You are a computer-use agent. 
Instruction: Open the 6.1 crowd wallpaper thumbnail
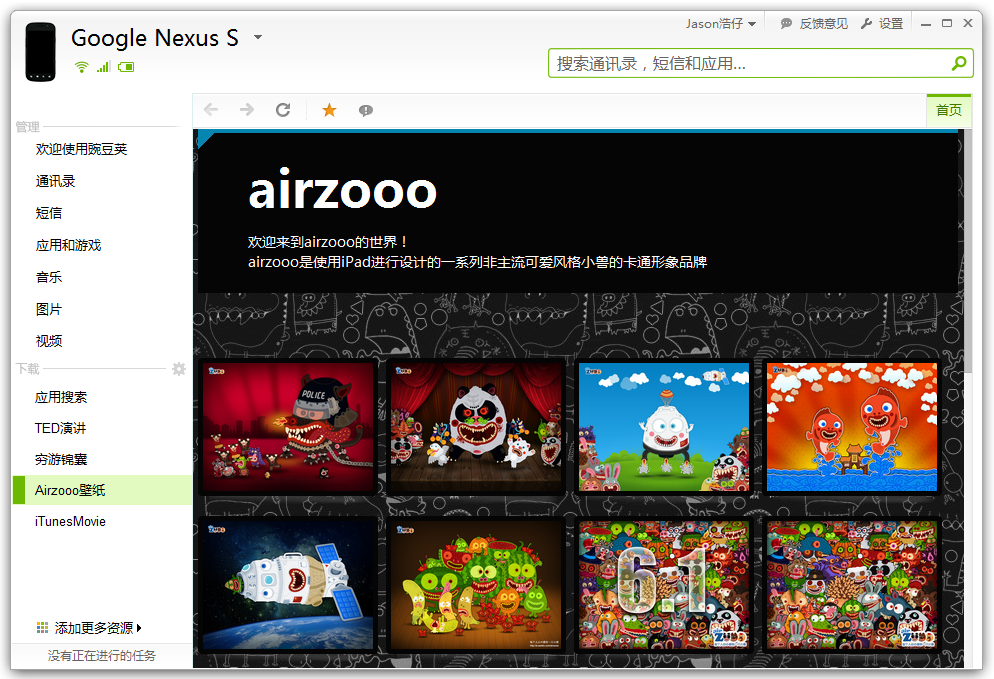pos(664,585)
